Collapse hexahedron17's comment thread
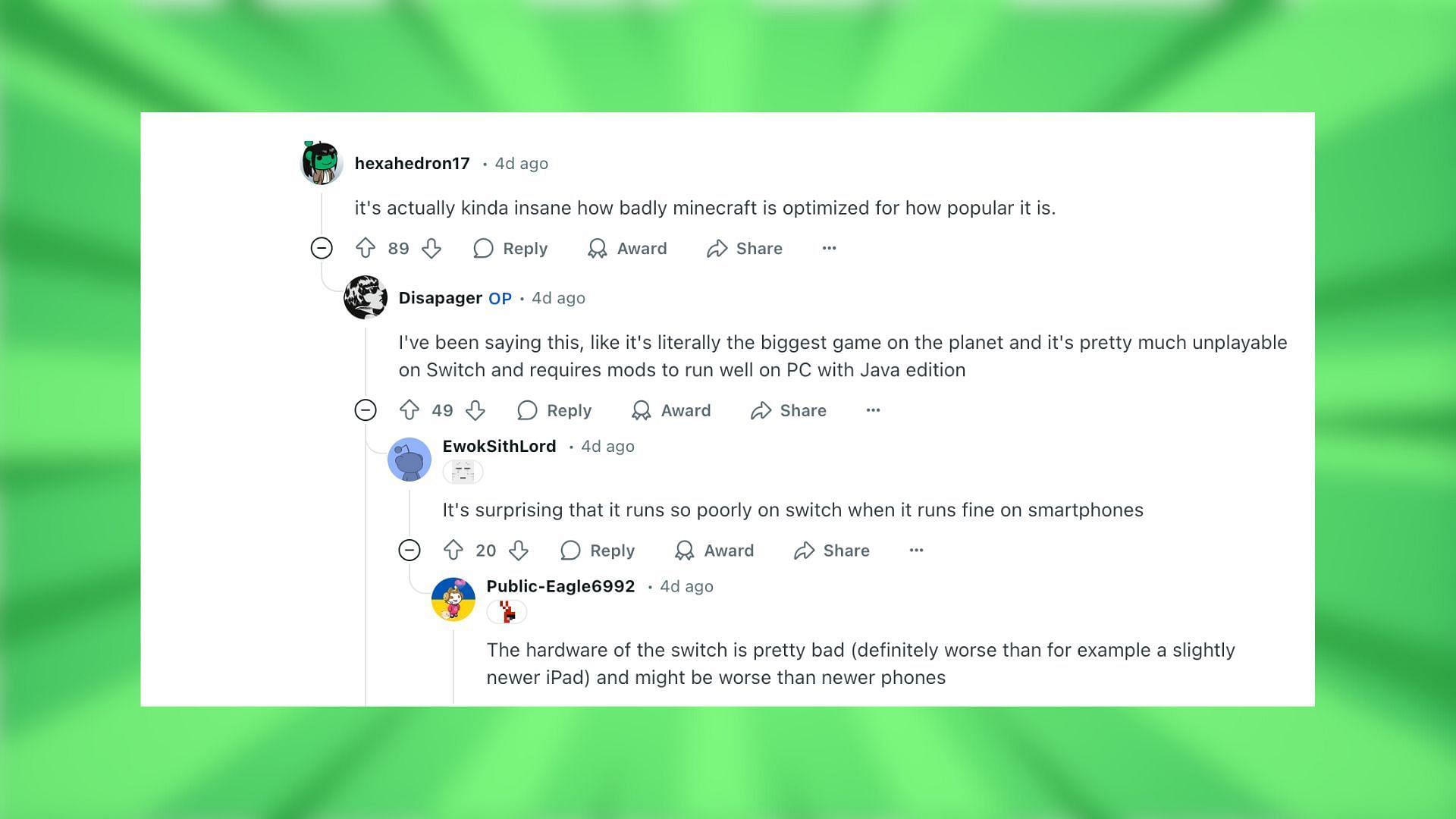 pyautogui.click(x=321, y=247)
